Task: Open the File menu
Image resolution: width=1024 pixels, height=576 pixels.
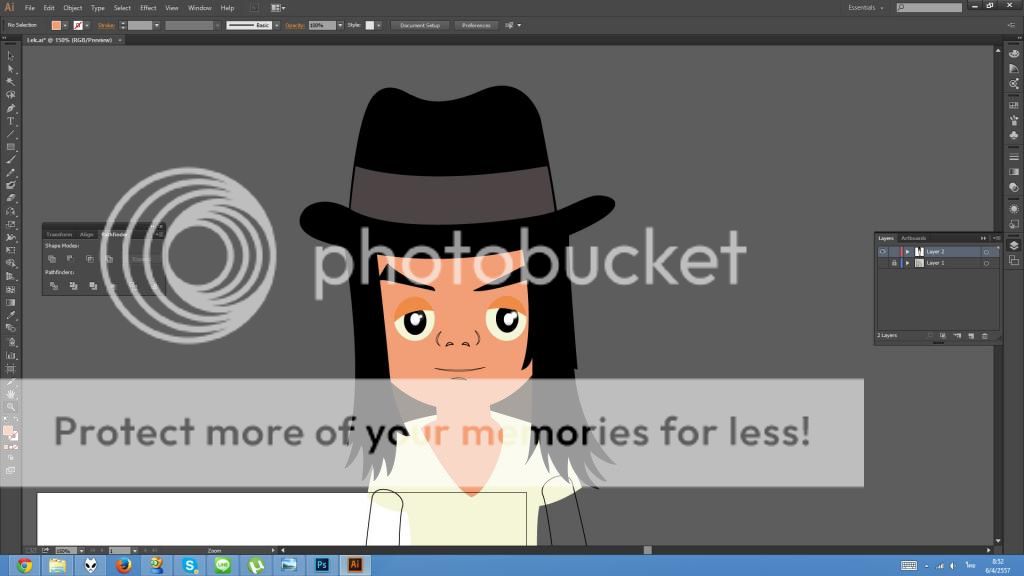Action: tap(29, 8)
